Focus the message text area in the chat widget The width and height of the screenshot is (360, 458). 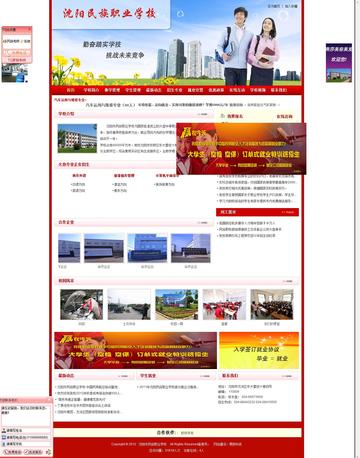click(25, 415)
